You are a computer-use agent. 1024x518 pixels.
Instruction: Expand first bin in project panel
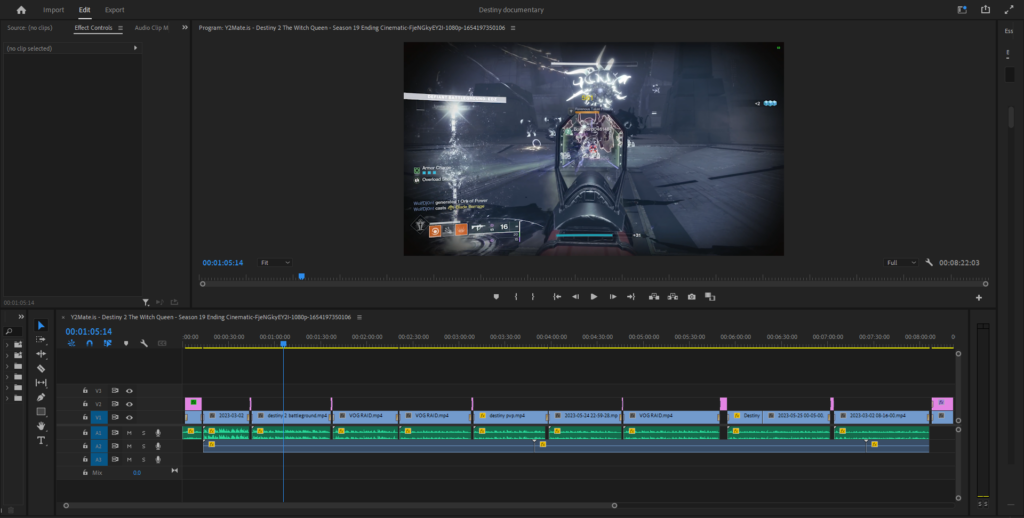(x=7, y=344)
